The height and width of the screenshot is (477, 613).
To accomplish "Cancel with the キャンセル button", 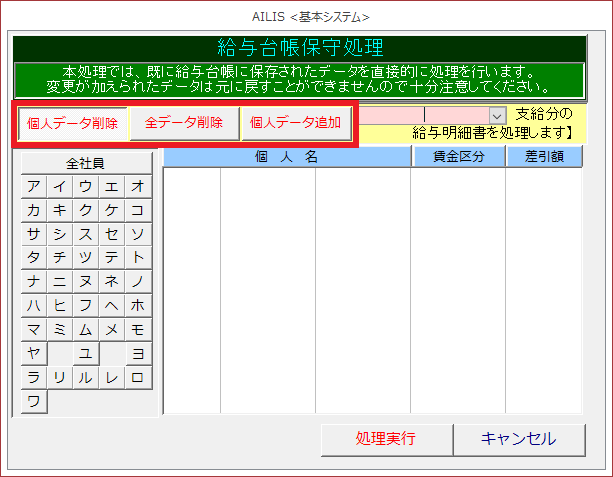I will pyautogui.click(x=518, y=439).
